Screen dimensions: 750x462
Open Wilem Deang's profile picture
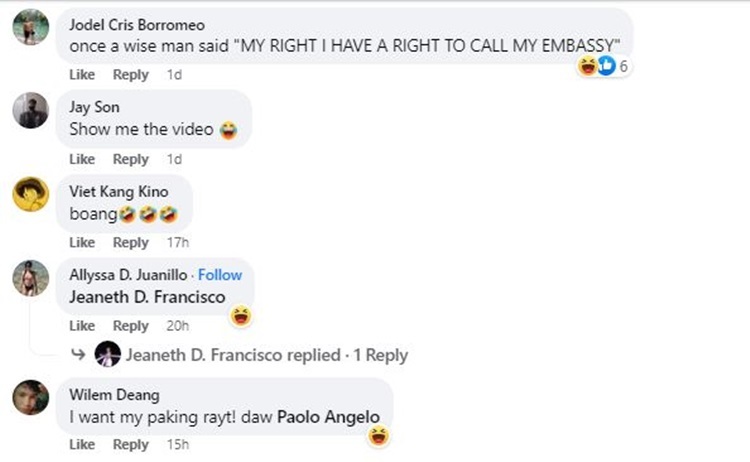[31, 397]
